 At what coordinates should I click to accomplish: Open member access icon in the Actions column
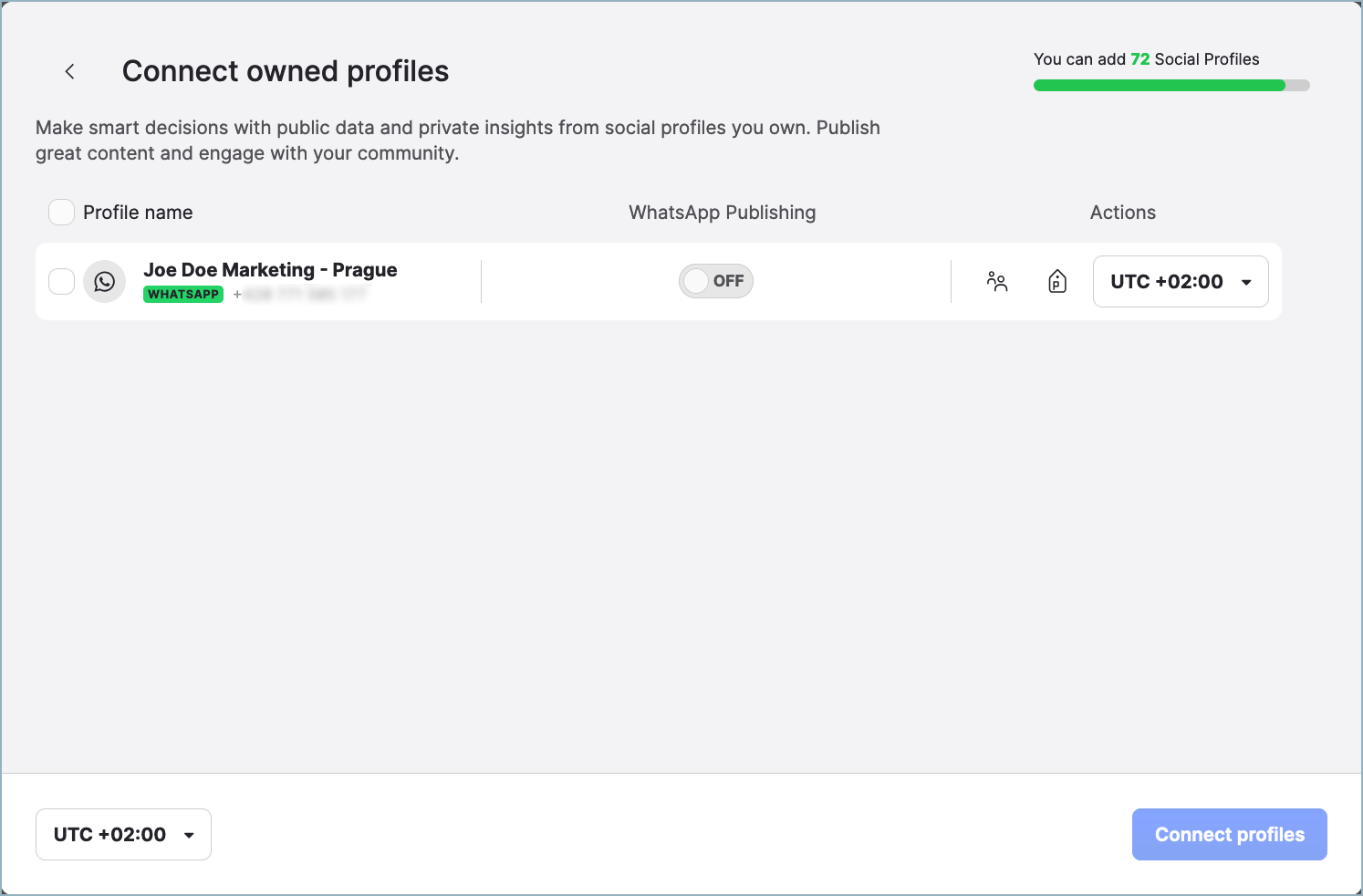coord(997,282)
